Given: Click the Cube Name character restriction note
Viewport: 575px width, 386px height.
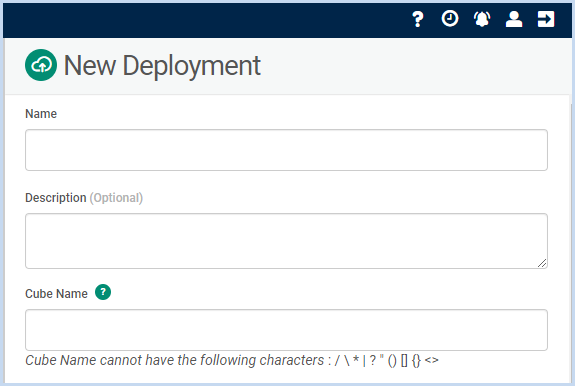Looking at the screenshot, I should pyautogui.click(x=232, y=360).
